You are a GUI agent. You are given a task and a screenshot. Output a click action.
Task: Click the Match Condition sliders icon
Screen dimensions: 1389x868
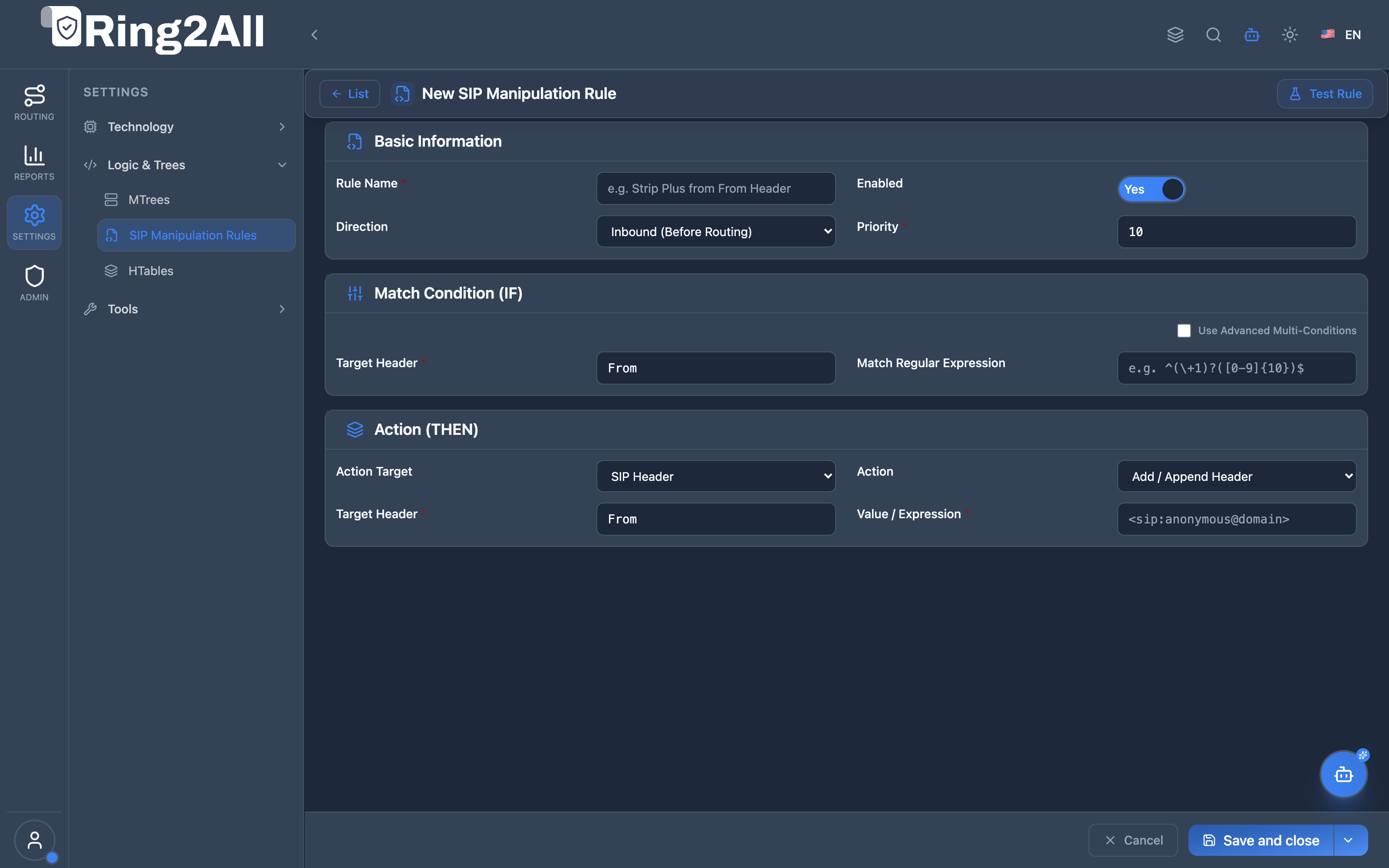(x=355, y=293)
